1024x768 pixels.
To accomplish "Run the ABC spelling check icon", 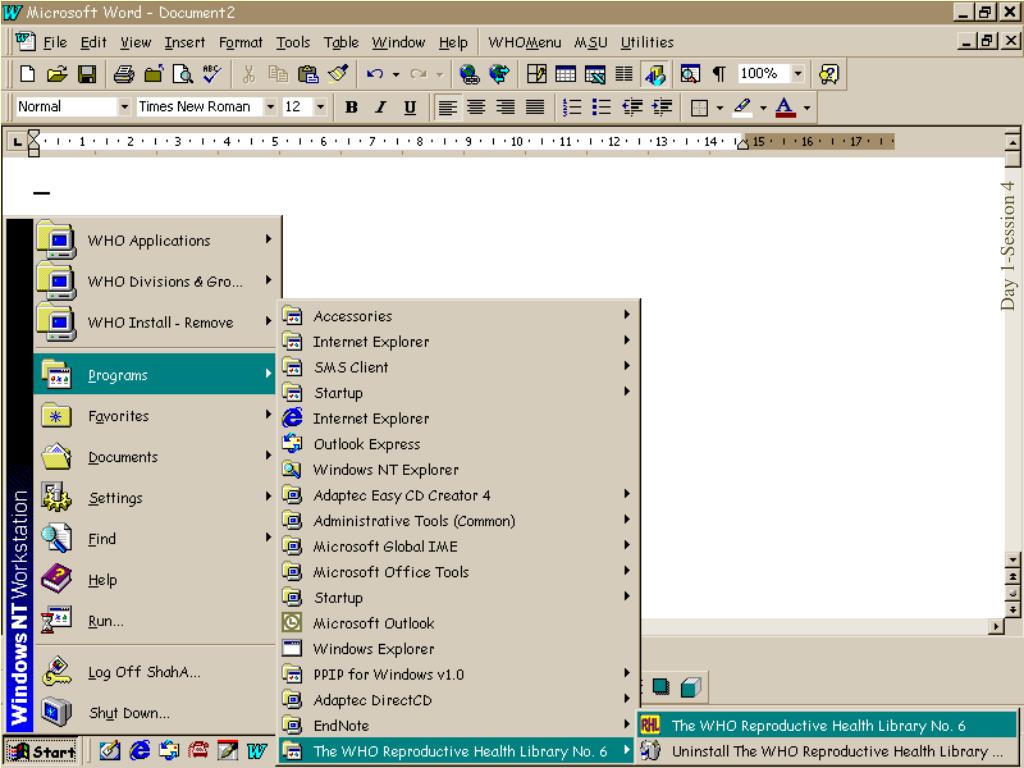I will pos(212,74).
